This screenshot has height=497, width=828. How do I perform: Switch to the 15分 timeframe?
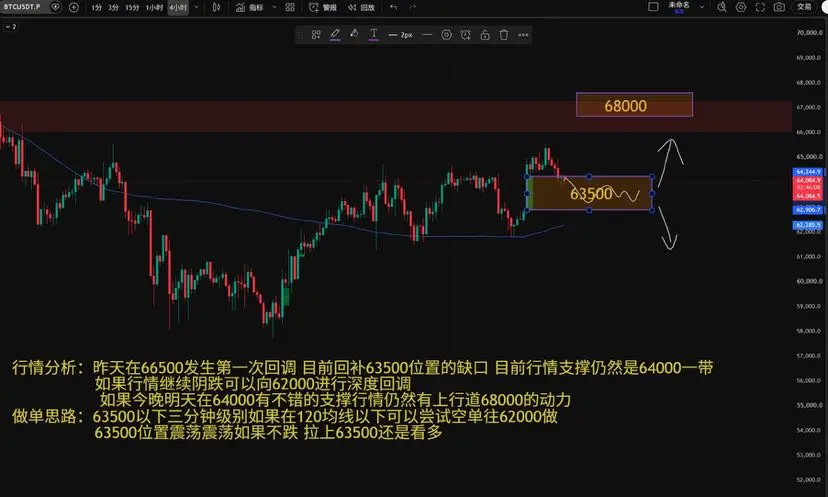pyautogui.click(x=132, y=7)
